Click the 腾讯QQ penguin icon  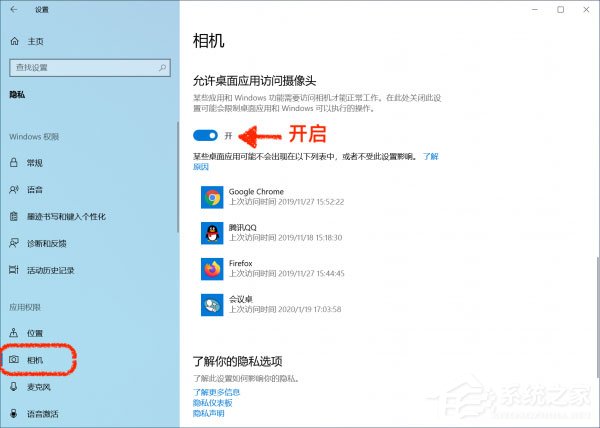point(212,233)
